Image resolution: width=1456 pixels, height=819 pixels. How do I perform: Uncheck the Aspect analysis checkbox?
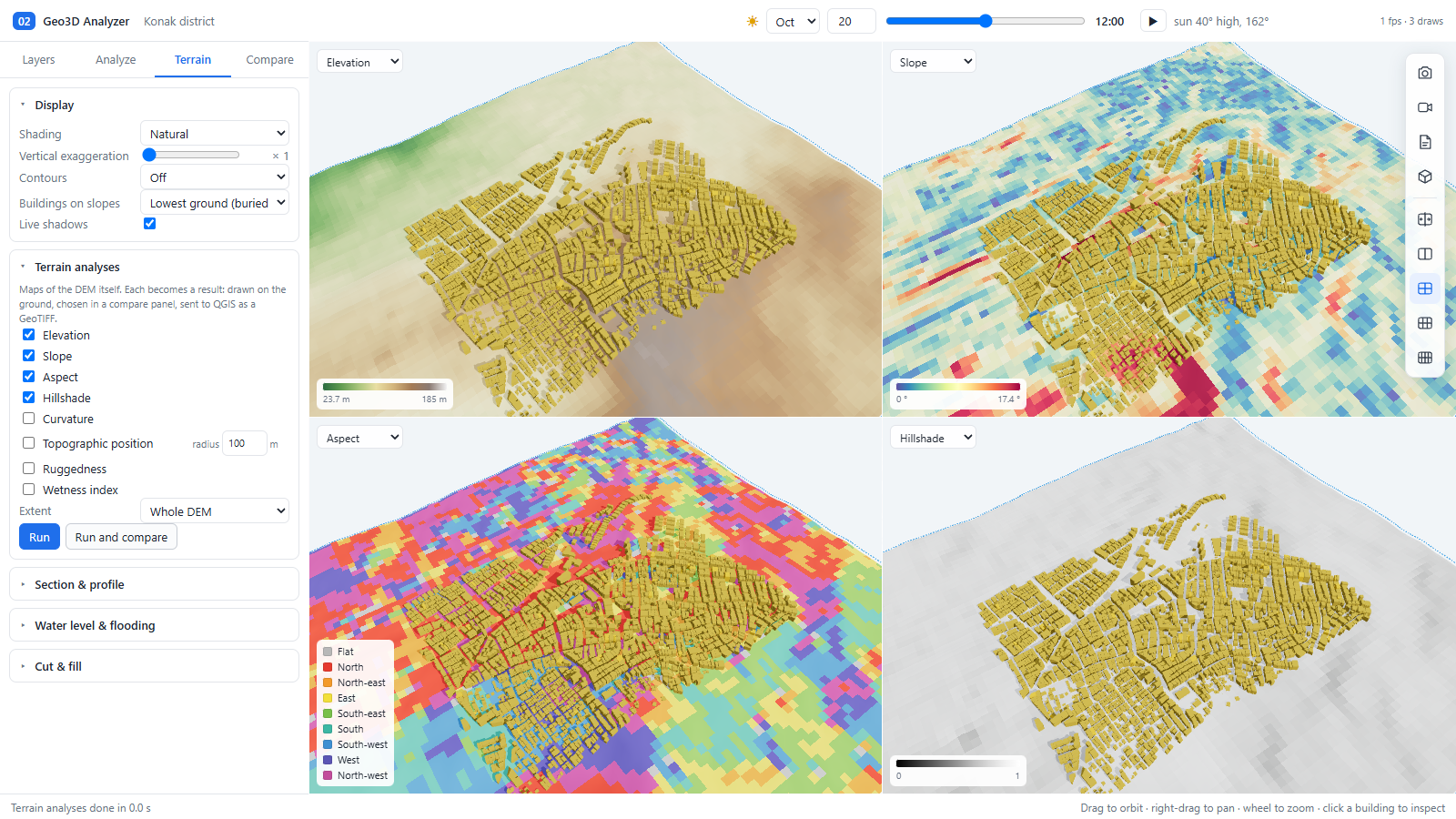click(x=29, y=377)
